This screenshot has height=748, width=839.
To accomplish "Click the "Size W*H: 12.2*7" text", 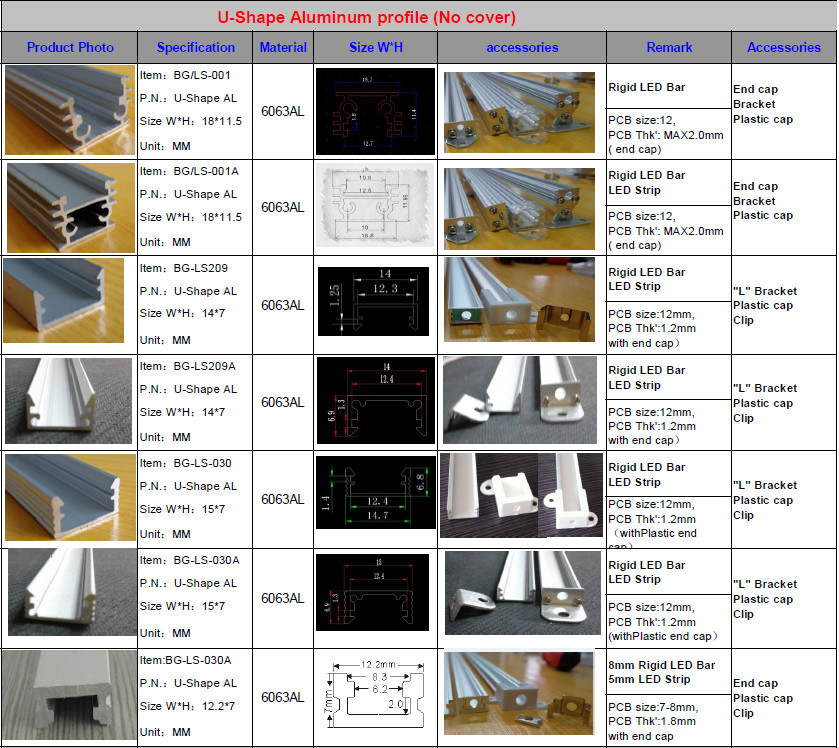I will pyautogui.click(x=189, y=707).
